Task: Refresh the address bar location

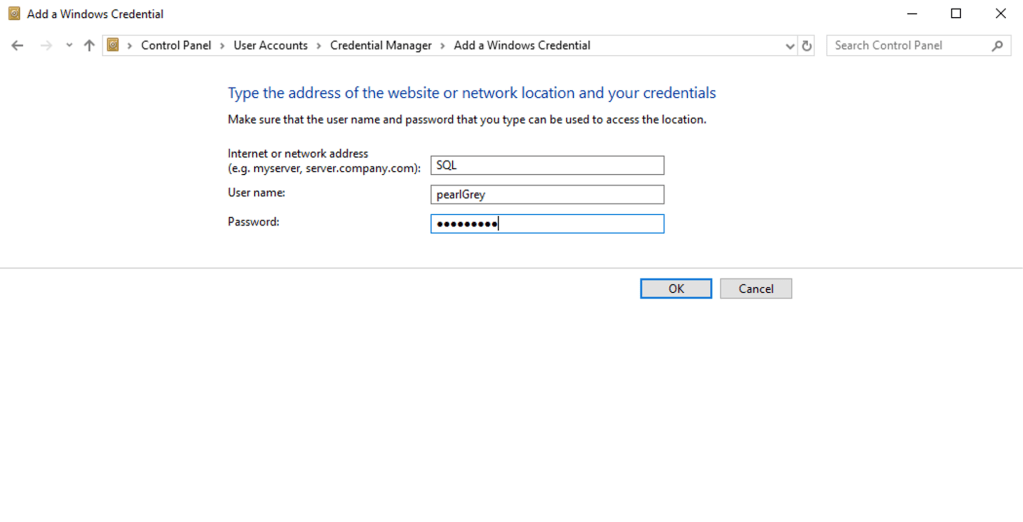Action: point(807,45)
